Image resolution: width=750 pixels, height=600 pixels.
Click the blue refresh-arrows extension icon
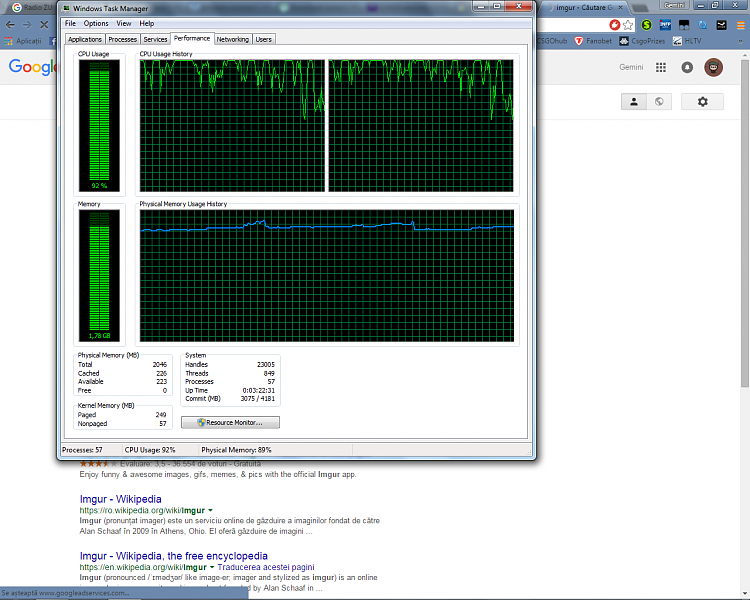[703, 25]
